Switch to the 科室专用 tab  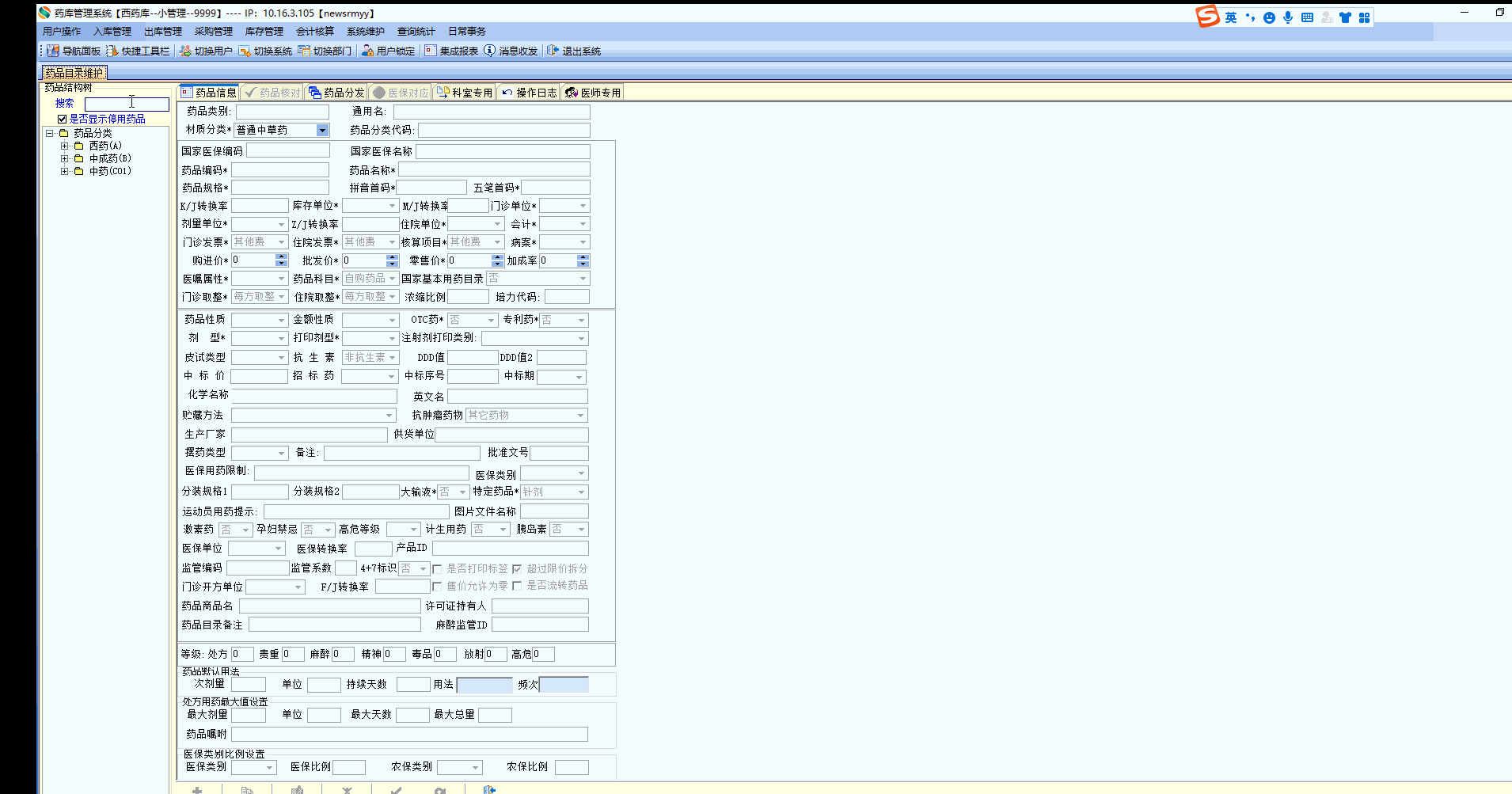[x=465, y=93]
